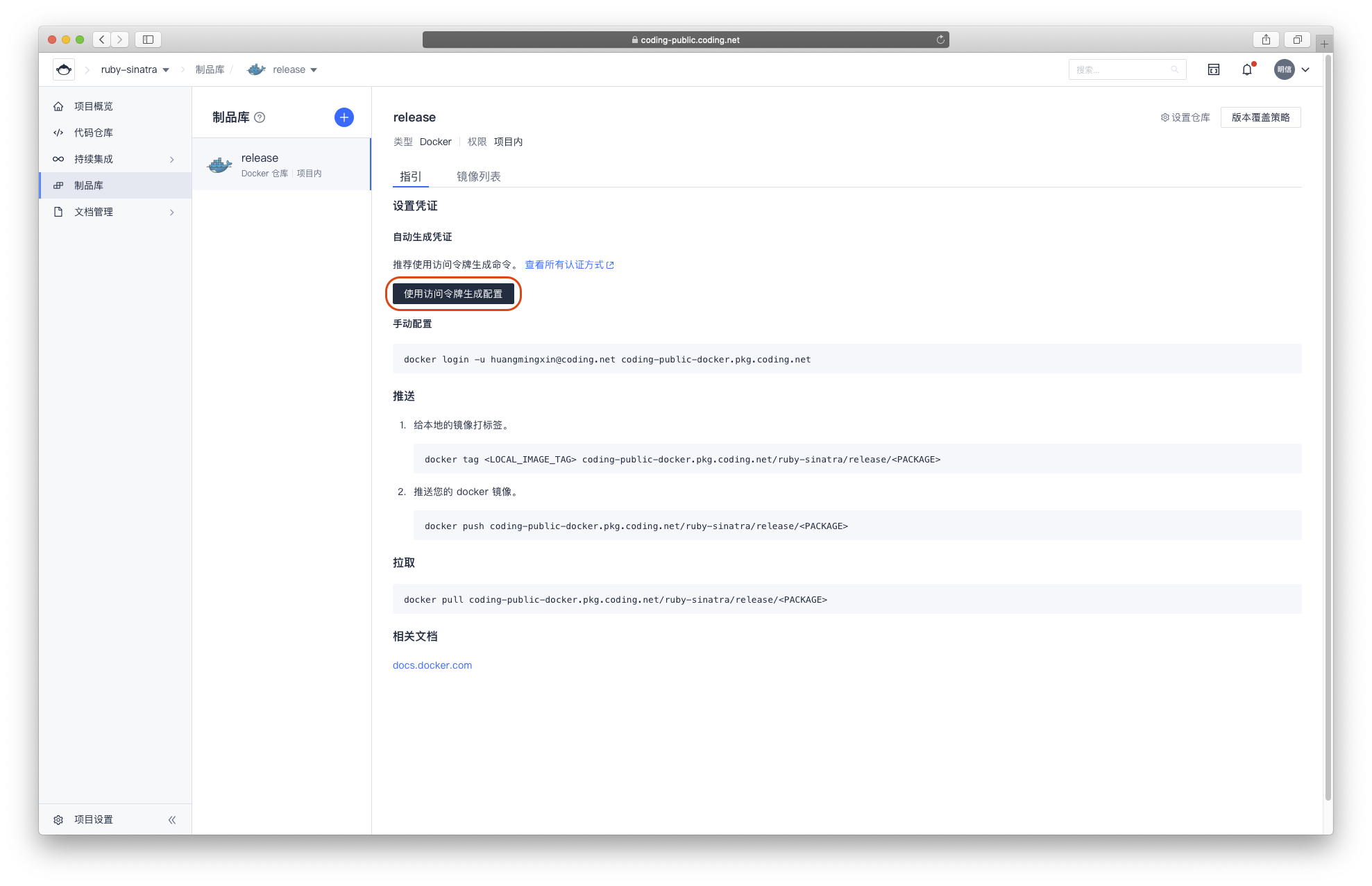
Task: Collapse the sidebar with double-chevron icon
Action: (x=172, y=820)
